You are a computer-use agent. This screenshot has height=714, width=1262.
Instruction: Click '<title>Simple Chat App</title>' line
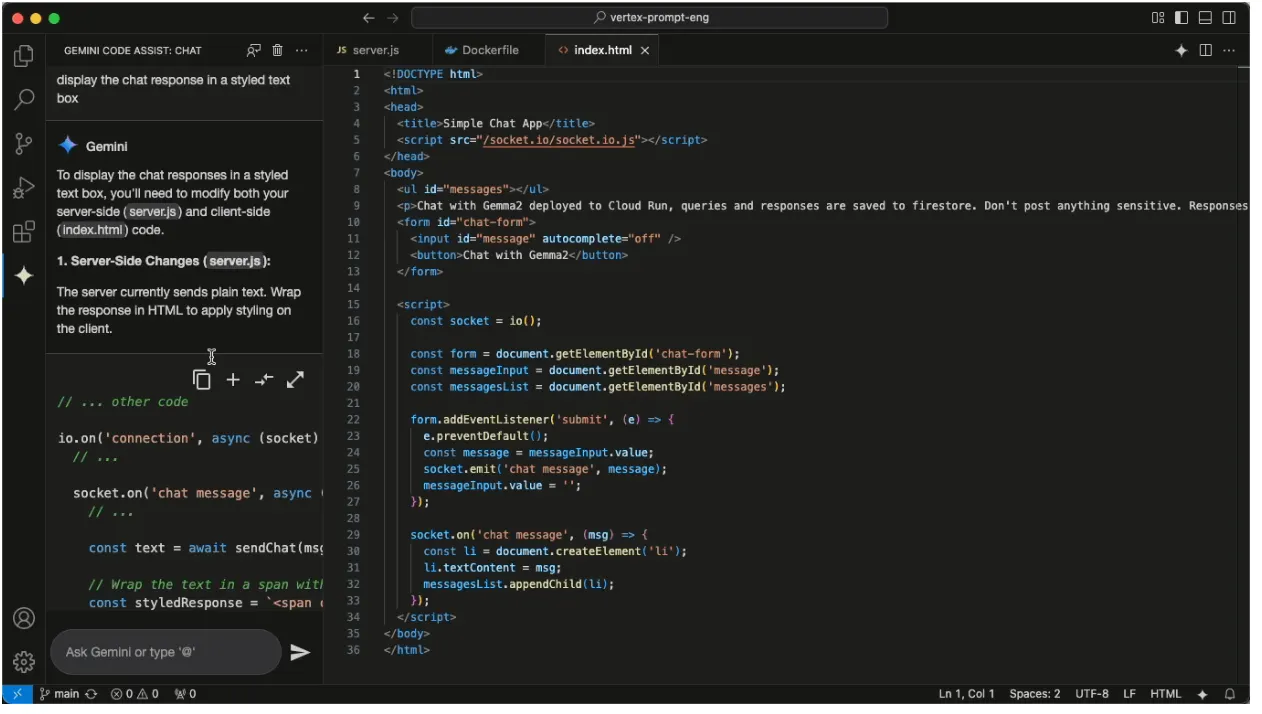496,124
